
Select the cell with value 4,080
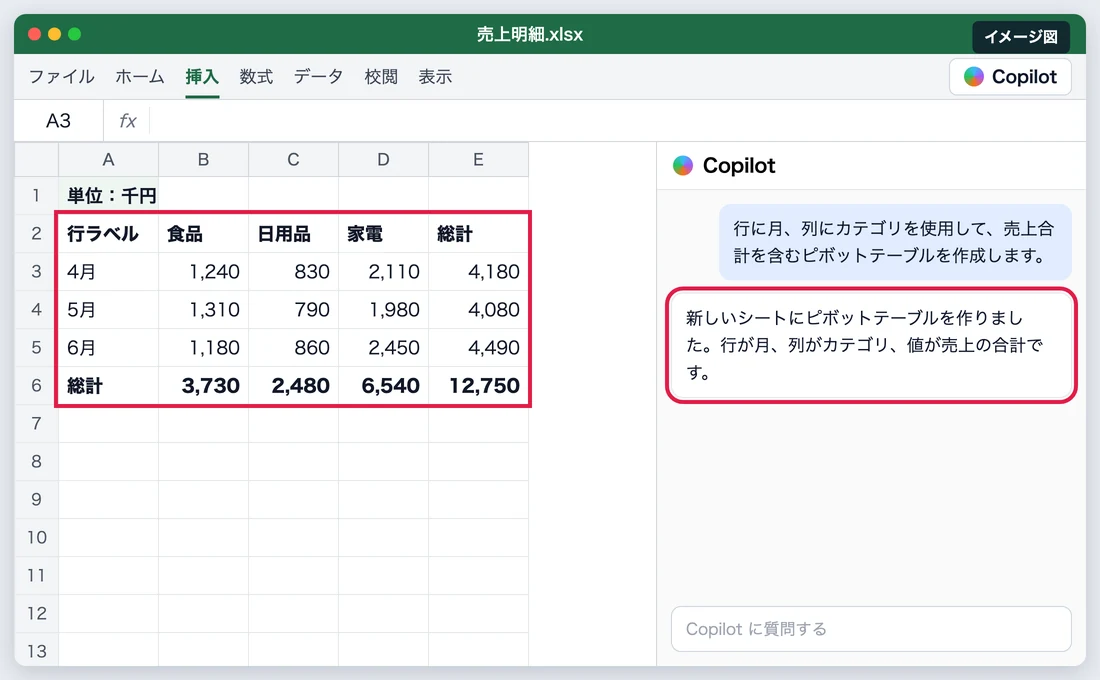tap(478, 309)
